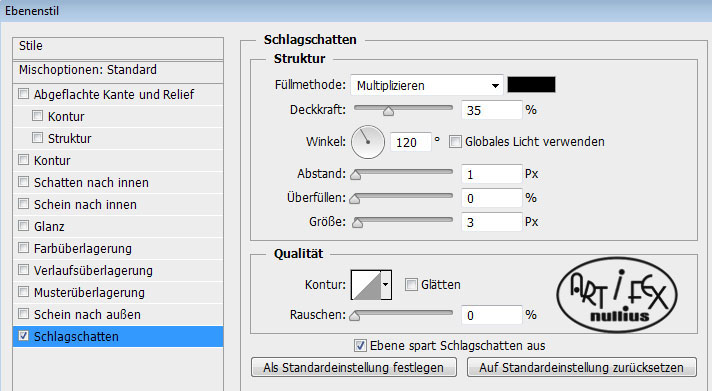
Task: Select Abgeflachte Kante und Relief row label
Action: [x=114, y=94]
